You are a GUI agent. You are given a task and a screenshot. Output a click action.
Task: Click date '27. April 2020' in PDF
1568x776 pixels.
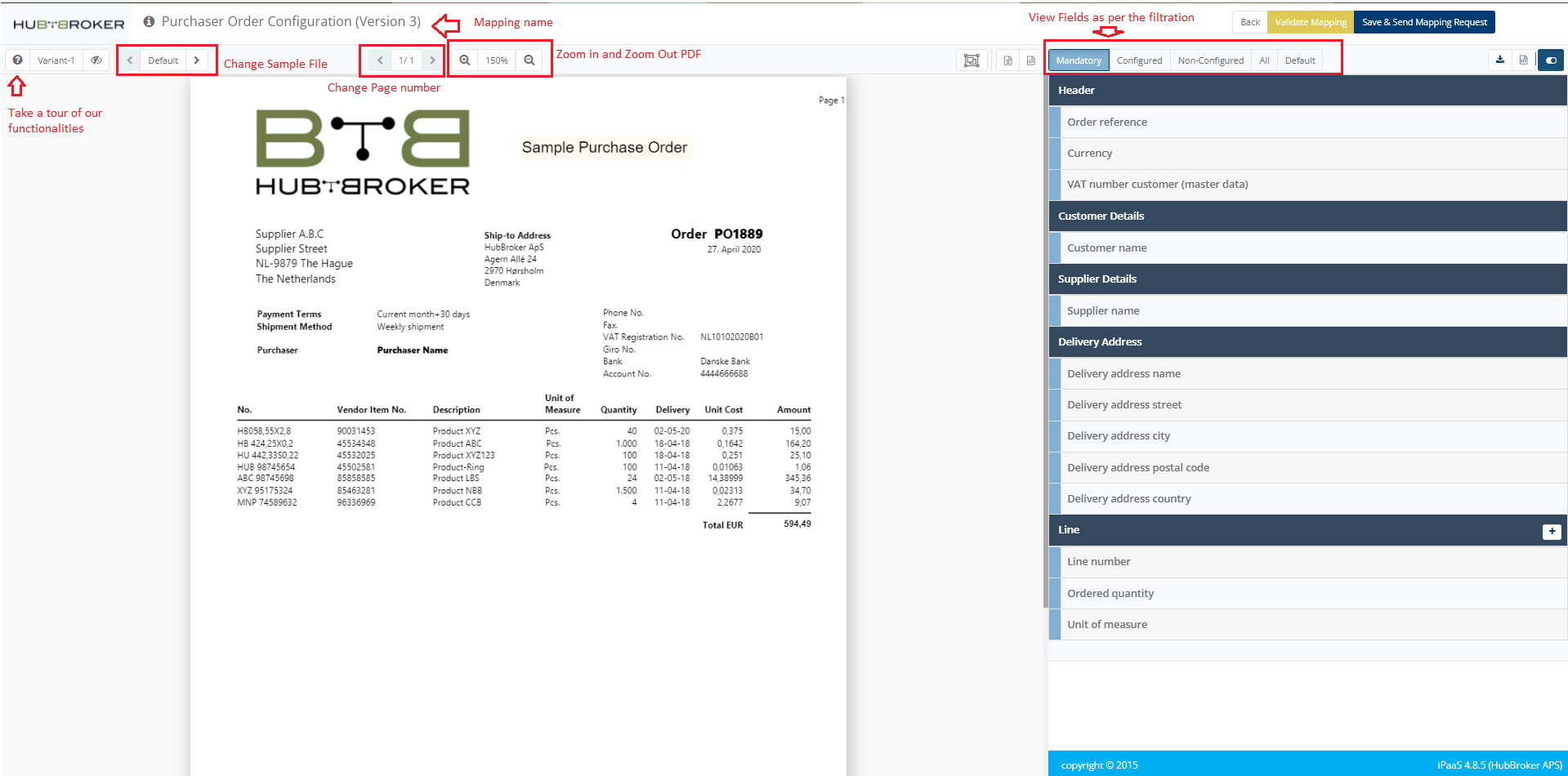(x=734, y=249)
